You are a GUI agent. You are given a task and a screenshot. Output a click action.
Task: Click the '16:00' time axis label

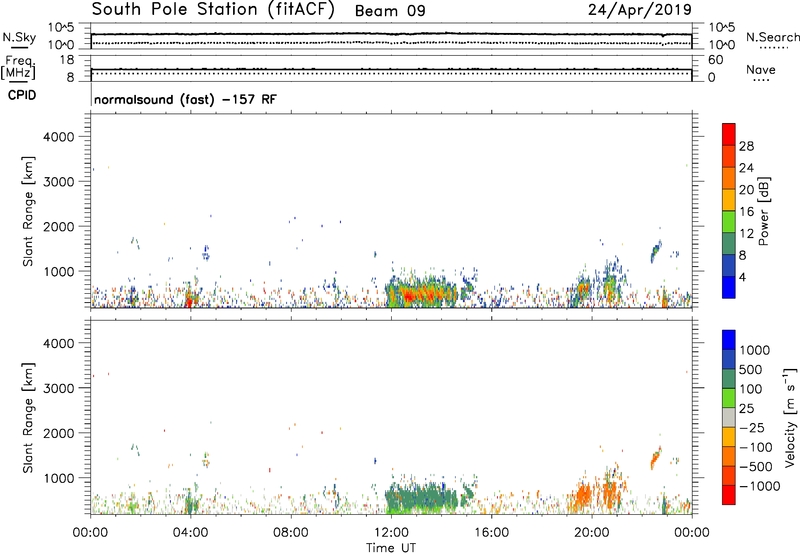point(491,533)
